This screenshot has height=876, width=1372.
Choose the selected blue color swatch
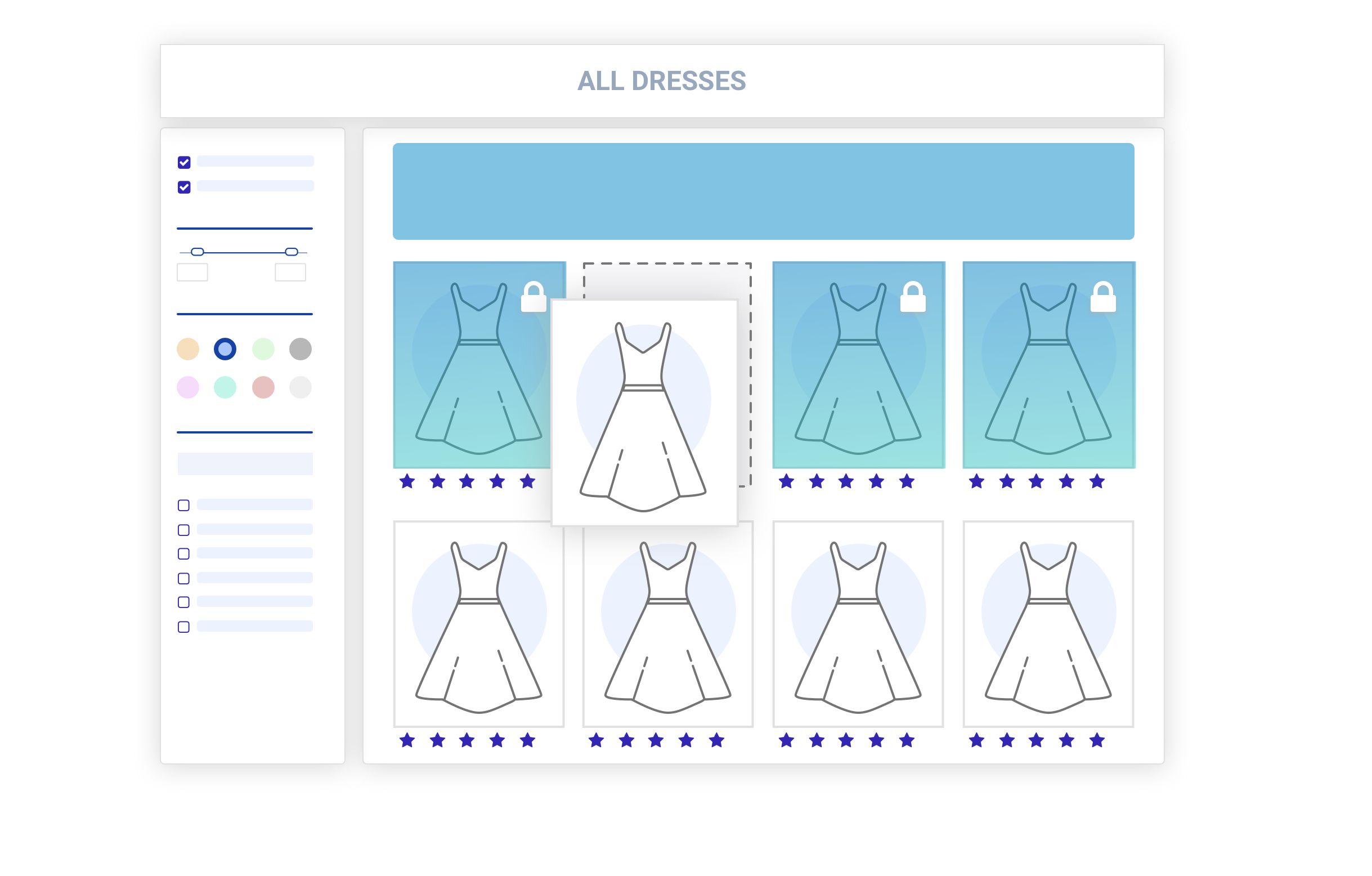(225, 349)
